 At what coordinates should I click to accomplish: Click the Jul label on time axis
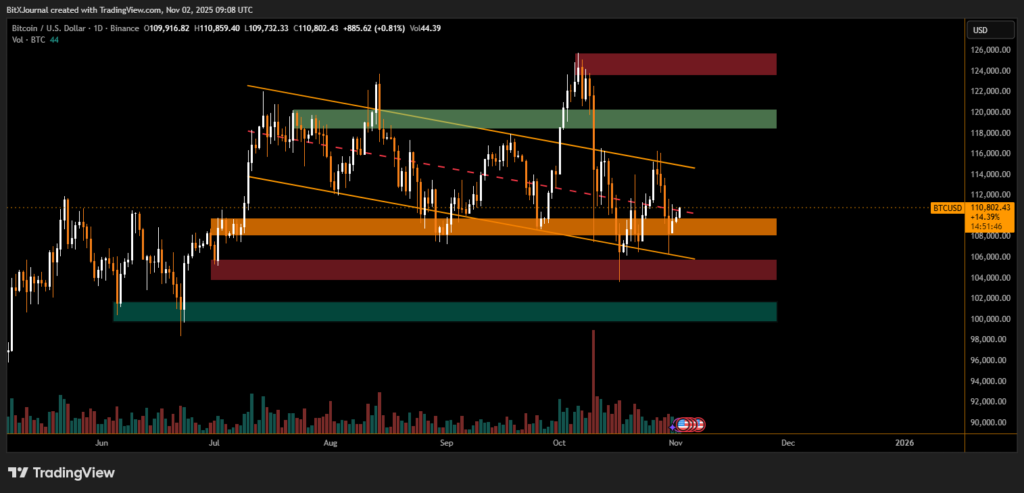[x=214, y=442]
